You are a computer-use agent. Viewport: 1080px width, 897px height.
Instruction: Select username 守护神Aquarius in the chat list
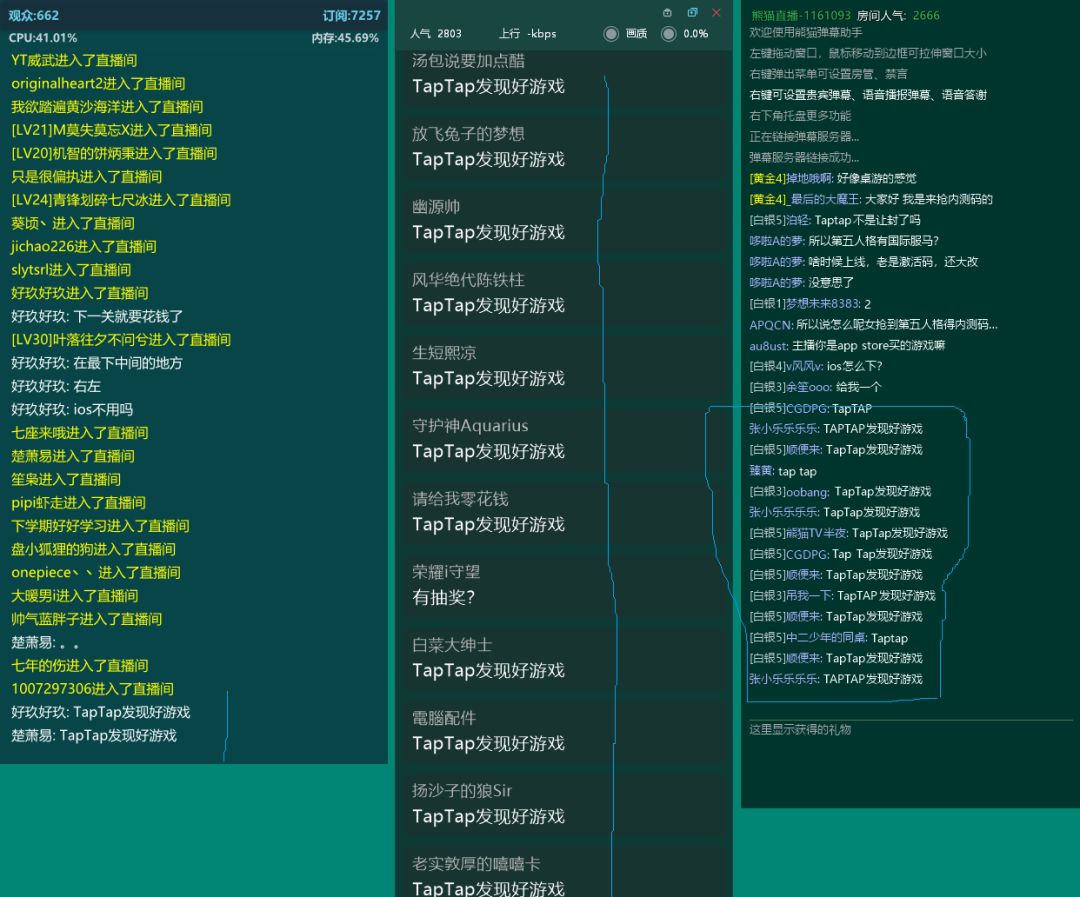point(470,426)
